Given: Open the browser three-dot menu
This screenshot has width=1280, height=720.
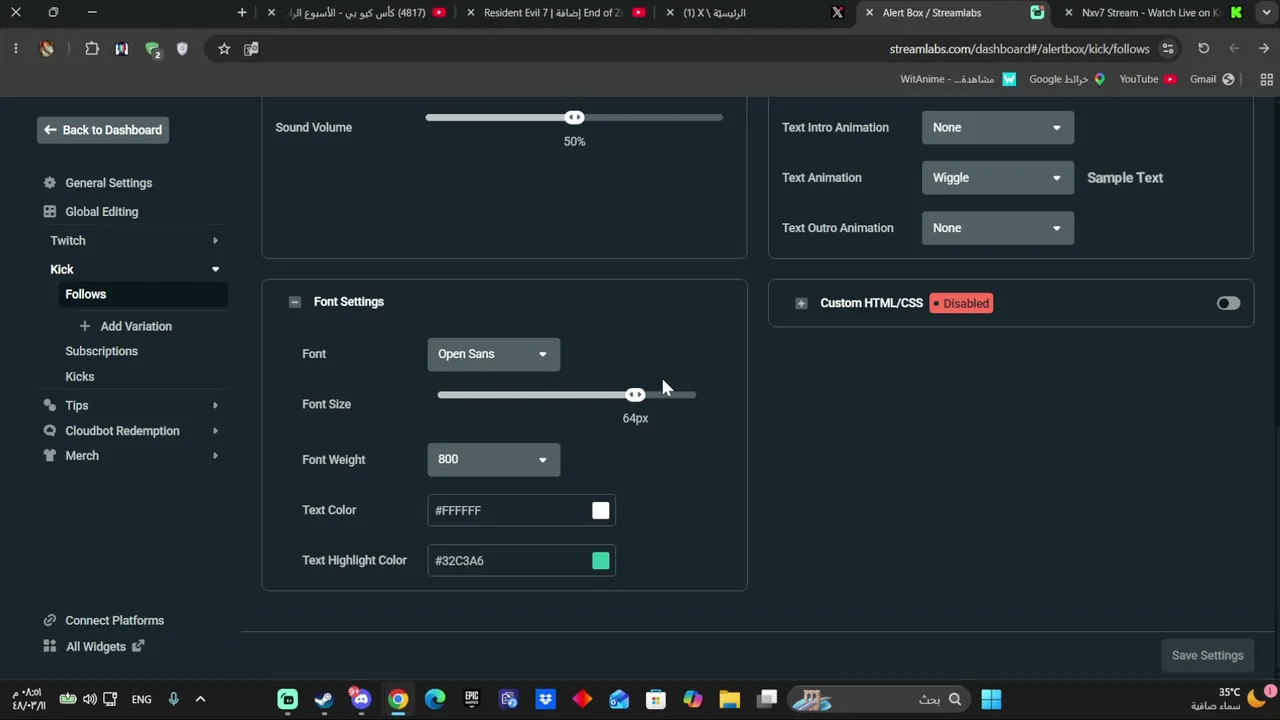Looking at the screenshot, I should (16, 49).
